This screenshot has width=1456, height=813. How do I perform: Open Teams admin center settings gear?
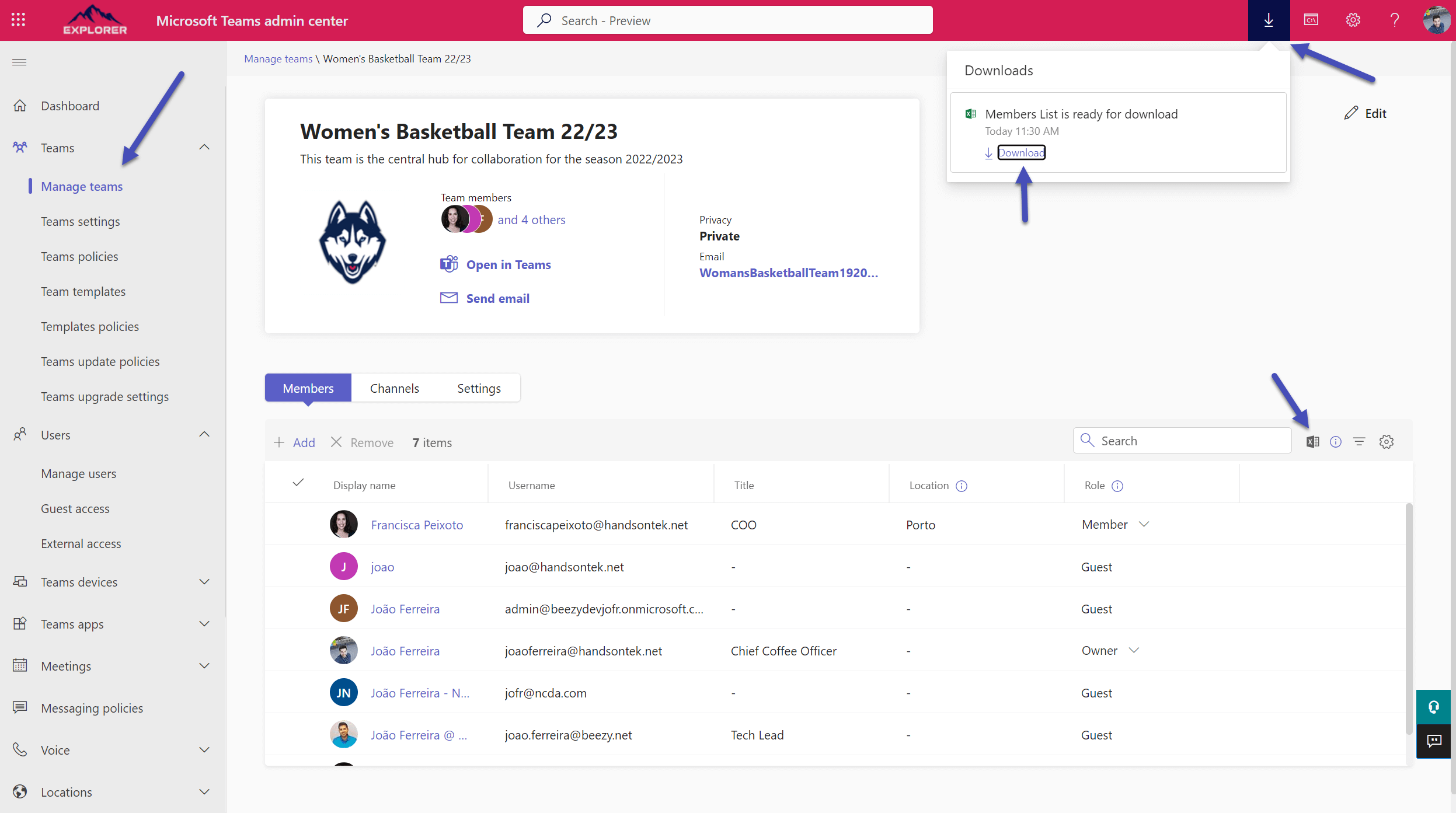click(1353, 20)
